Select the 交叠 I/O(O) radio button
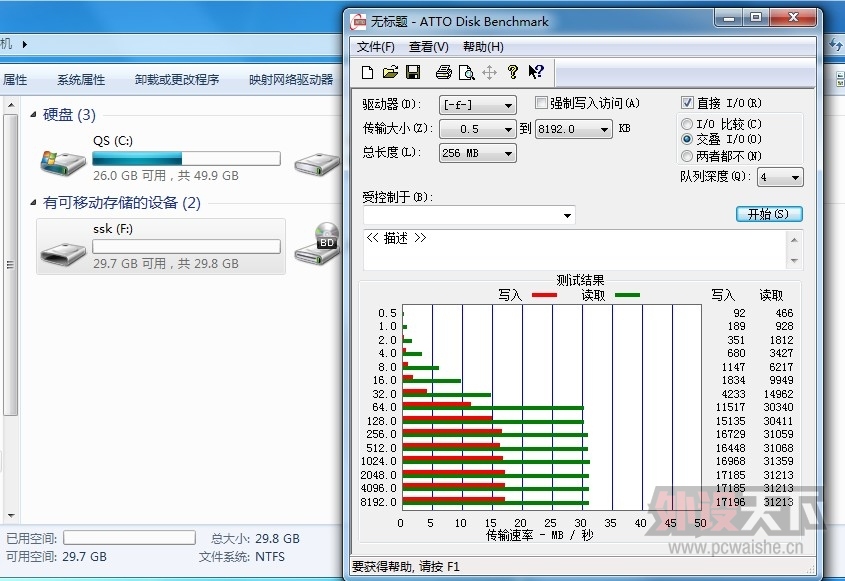Viewport: 845px width, 581px height. point(687,139)
